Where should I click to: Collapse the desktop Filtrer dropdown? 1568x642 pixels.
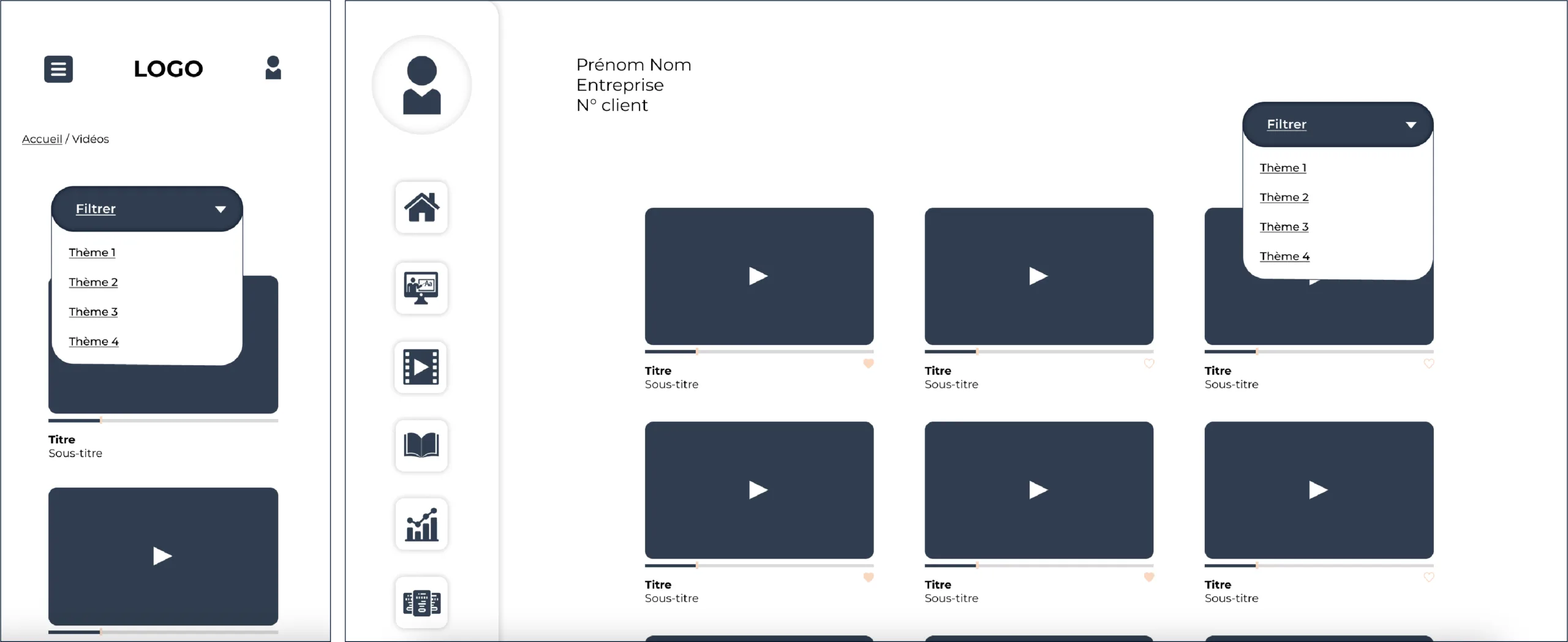pyautogui.click(x=1337, y=124)
